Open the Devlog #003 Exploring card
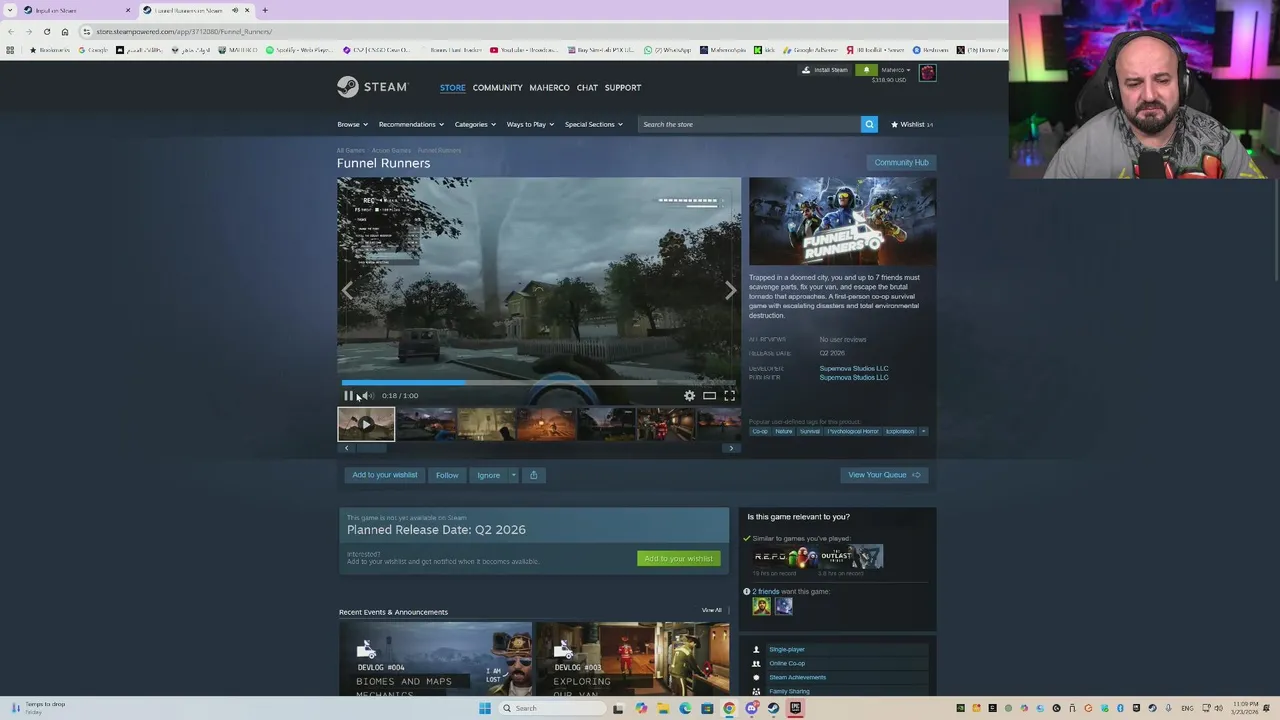Screen dimensions: 1280x720 point(632,658)
